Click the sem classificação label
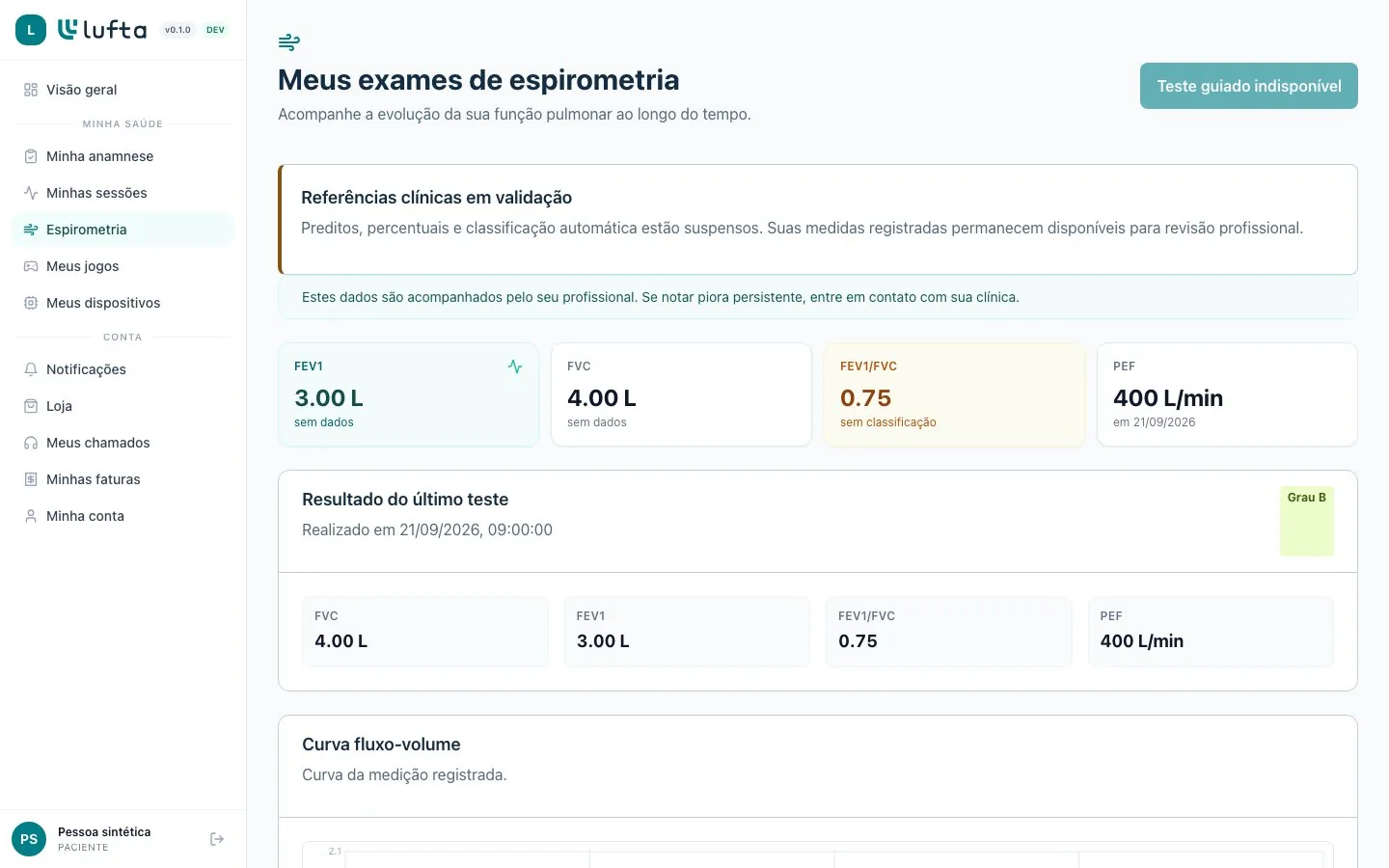The height and width of the screenshot is (868, 1389). 888,422
